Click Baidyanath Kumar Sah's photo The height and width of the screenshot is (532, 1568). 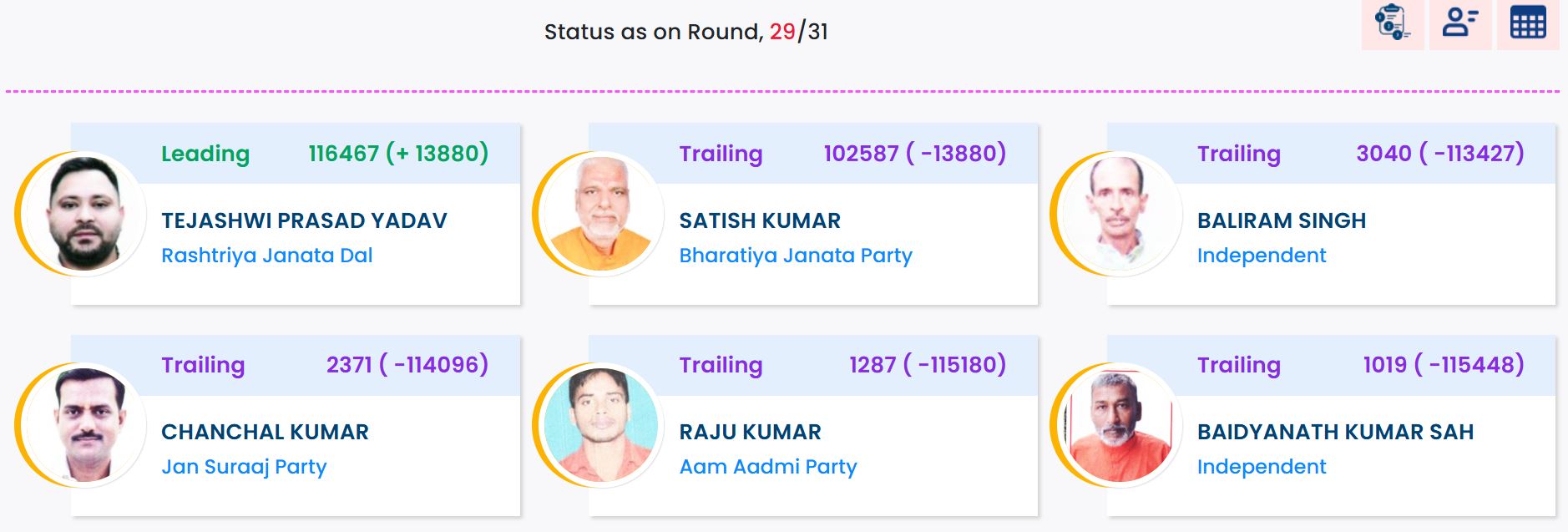tap(1120, 425)
